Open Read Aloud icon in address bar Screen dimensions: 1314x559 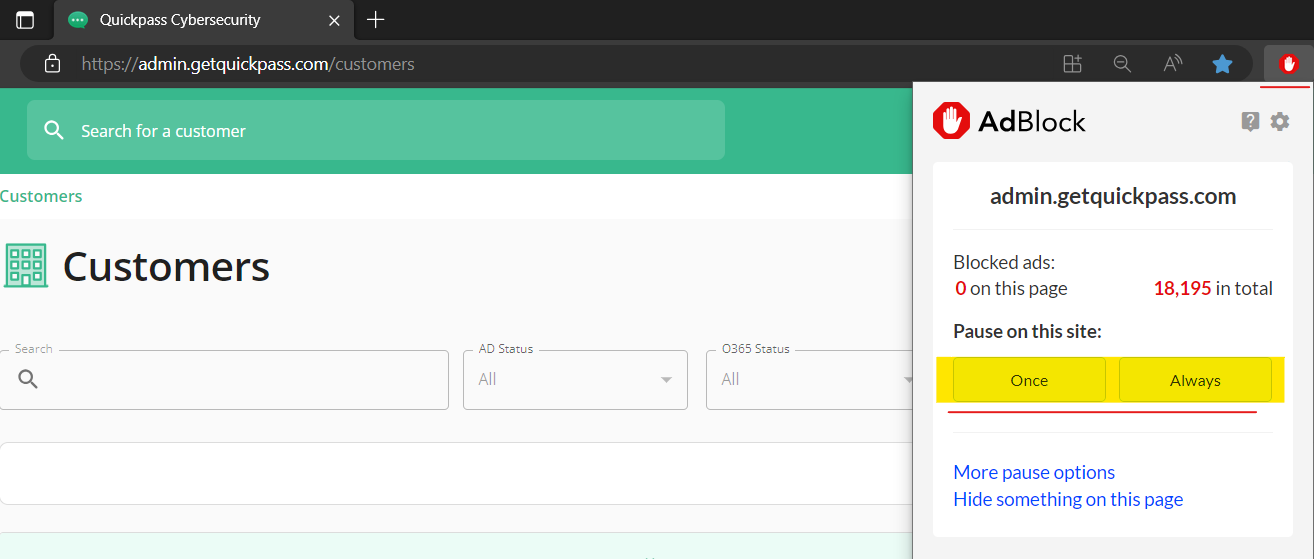point(1173,64)
